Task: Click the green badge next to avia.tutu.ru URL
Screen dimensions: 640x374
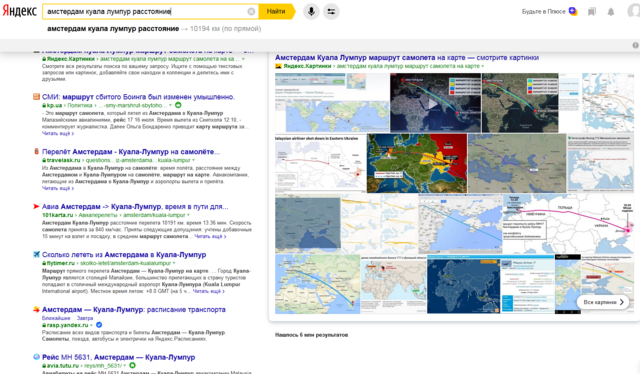Action: pos(132,365)
